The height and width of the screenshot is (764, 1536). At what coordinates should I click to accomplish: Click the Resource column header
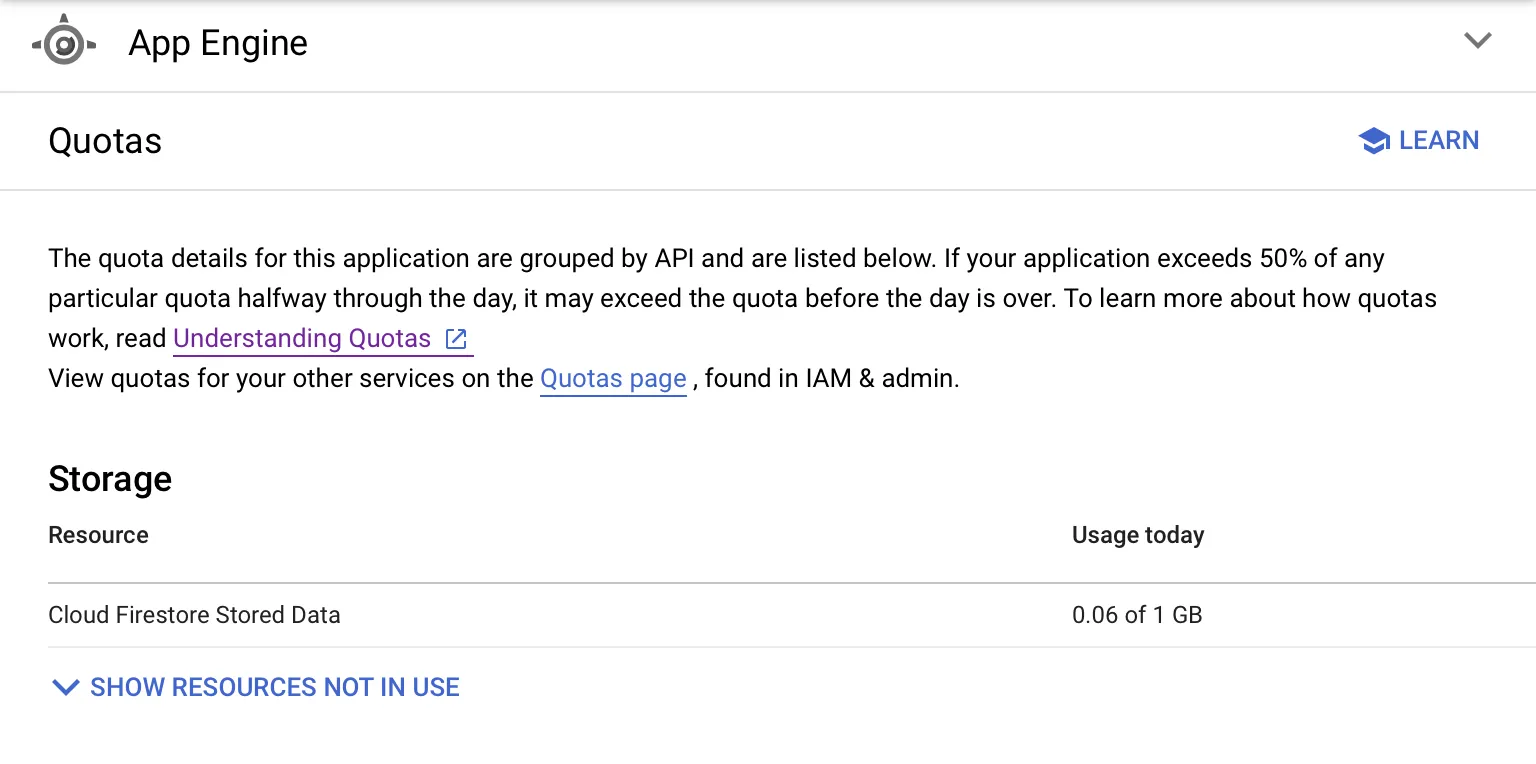coord(98,535)
